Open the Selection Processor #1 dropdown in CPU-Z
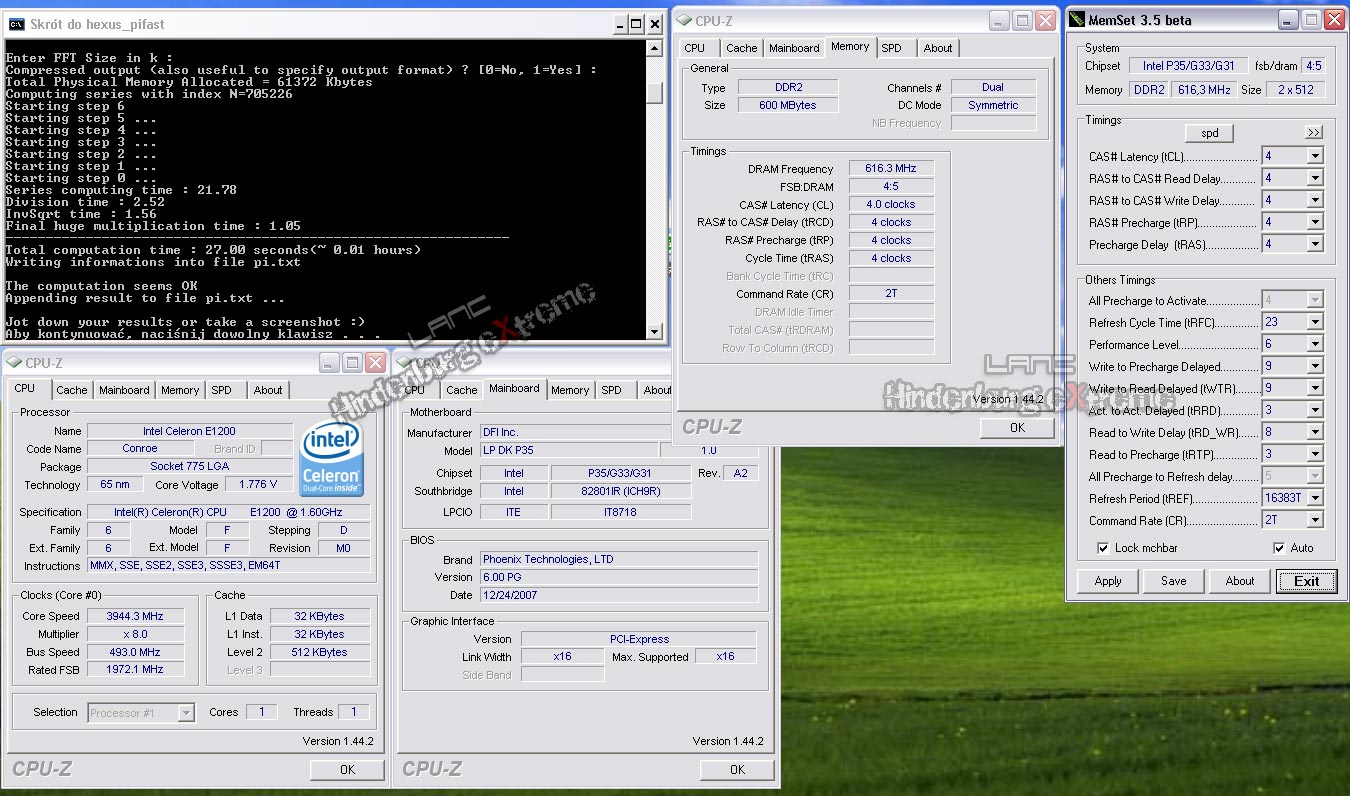 tap(186, 713)
